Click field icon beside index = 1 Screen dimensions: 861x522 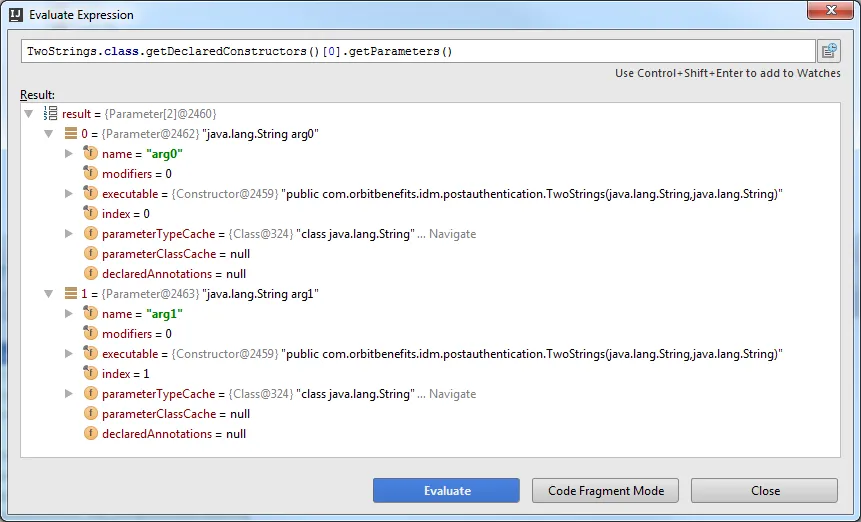tap(90, 374)
